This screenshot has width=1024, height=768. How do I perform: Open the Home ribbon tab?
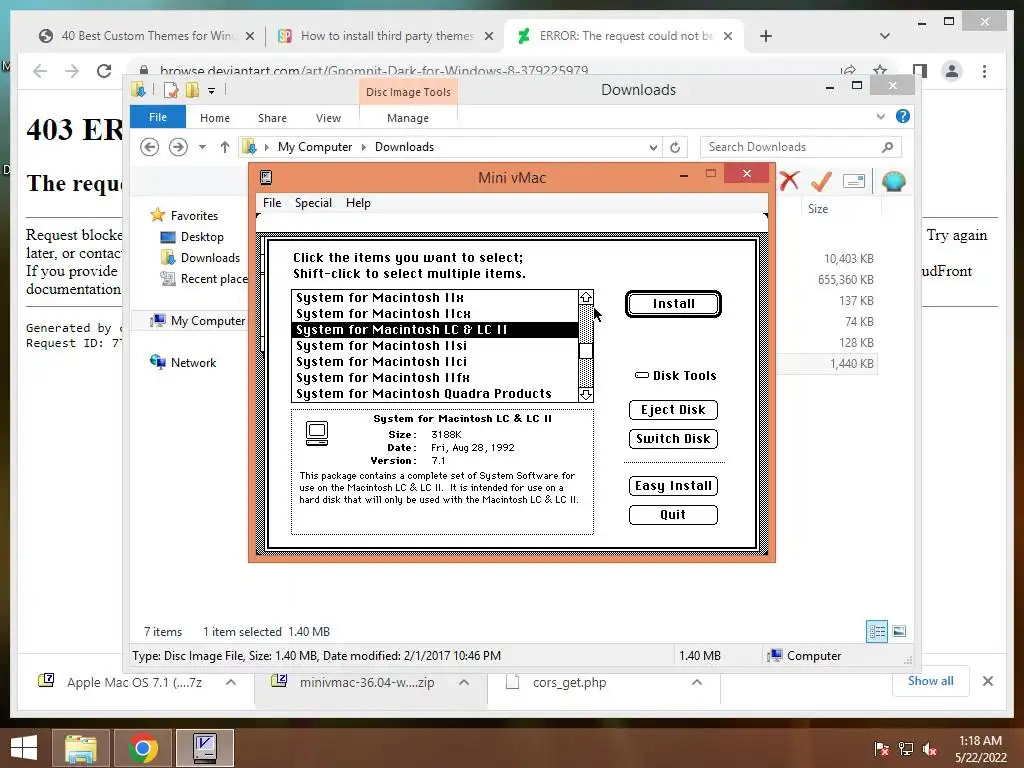click(215, 118)
